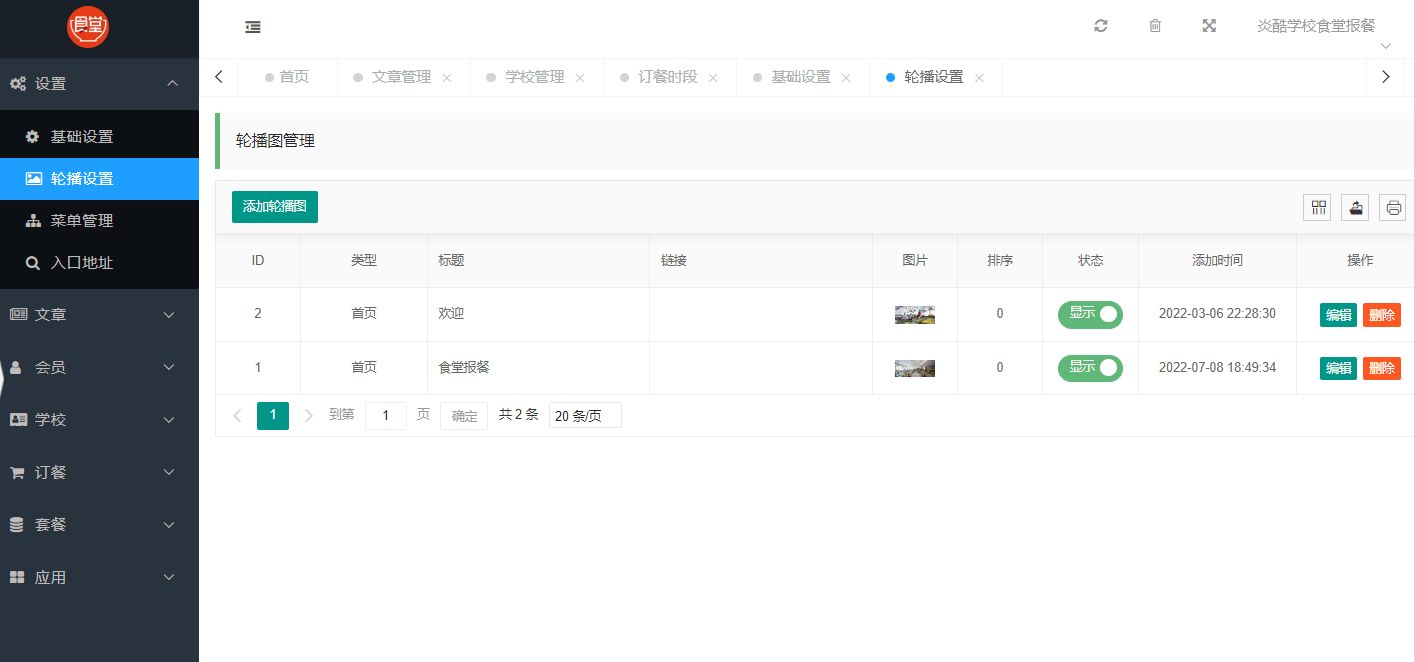Close the 订餐时段 tab

pyautogui.click(x=713, y=78)
